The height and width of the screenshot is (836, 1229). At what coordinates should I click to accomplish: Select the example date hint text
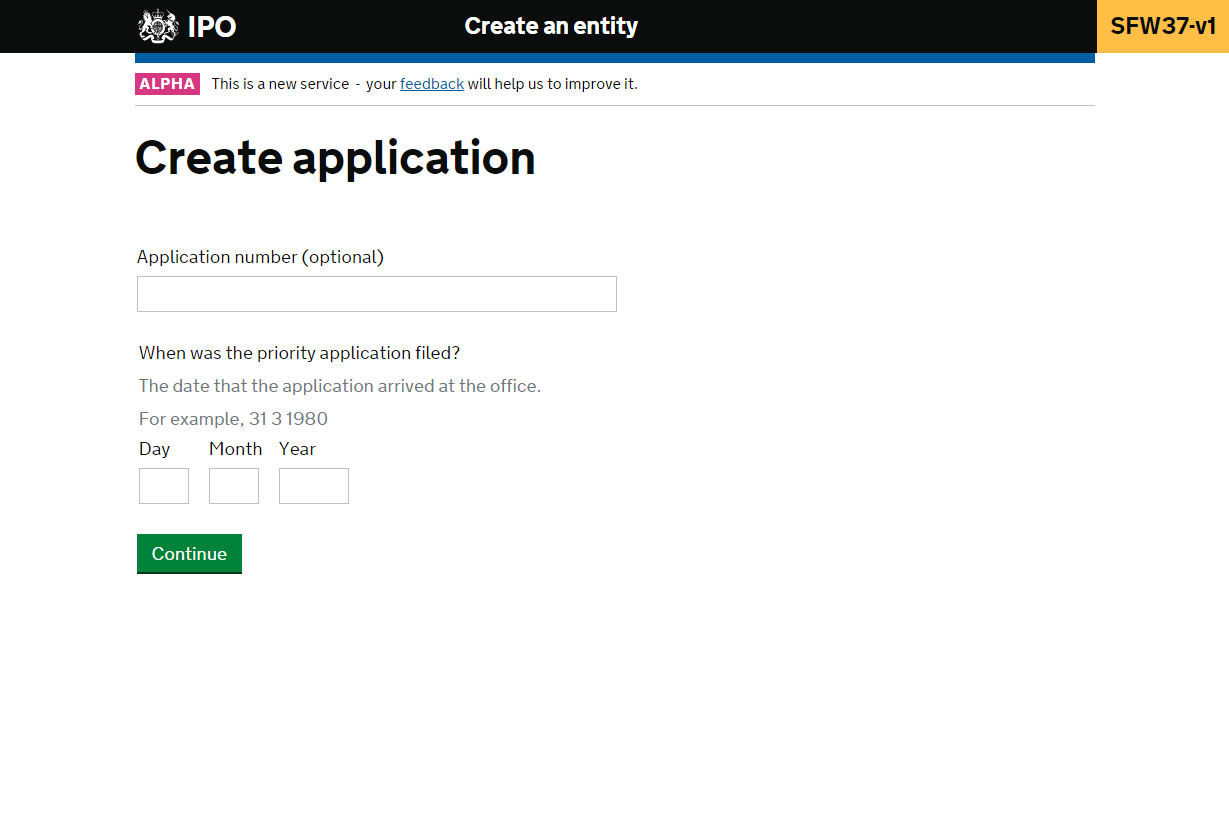[x=232, y=418]
